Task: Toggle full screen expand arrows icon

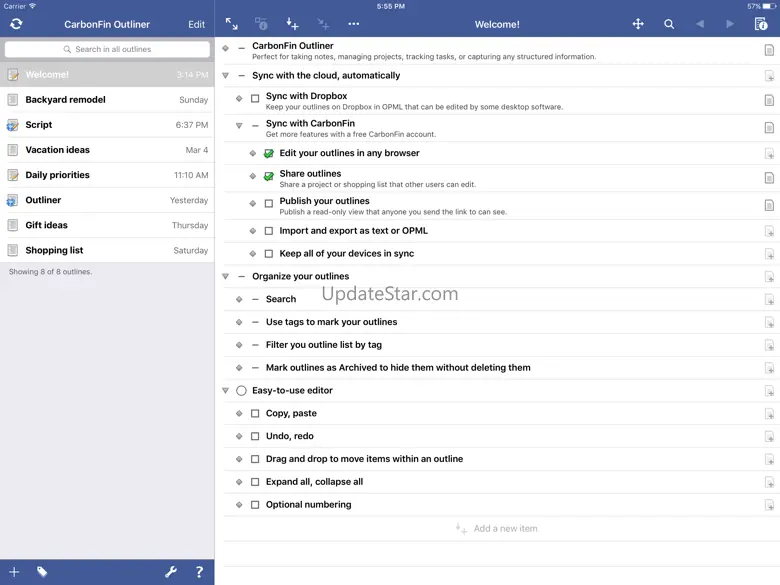Action: tap(231, 23)
